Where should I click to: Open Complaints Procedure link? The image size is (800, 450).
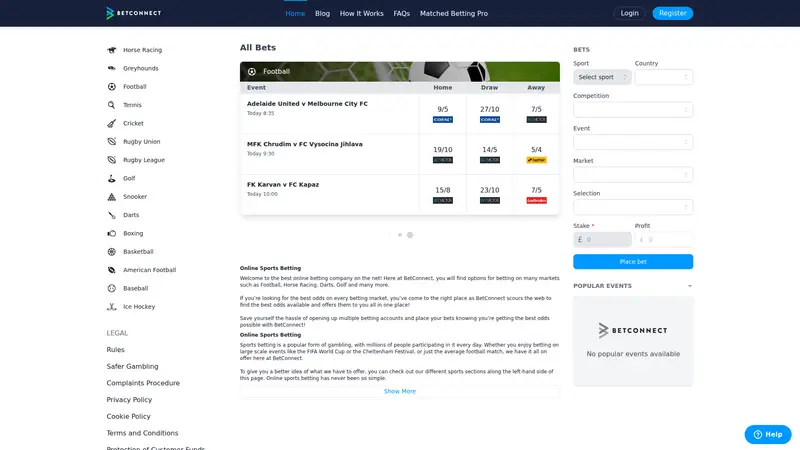[x=143, y=383]
